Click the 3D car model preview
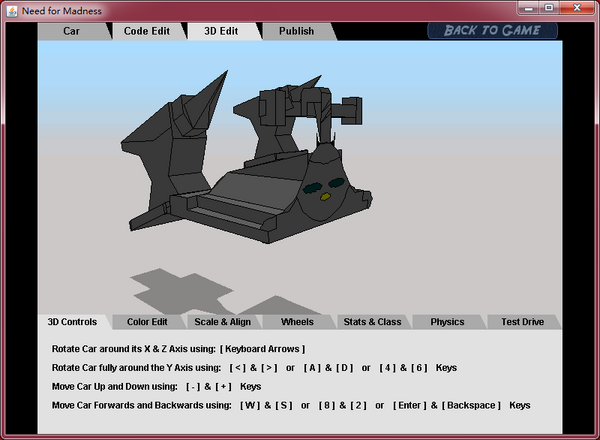 [246, 157]
